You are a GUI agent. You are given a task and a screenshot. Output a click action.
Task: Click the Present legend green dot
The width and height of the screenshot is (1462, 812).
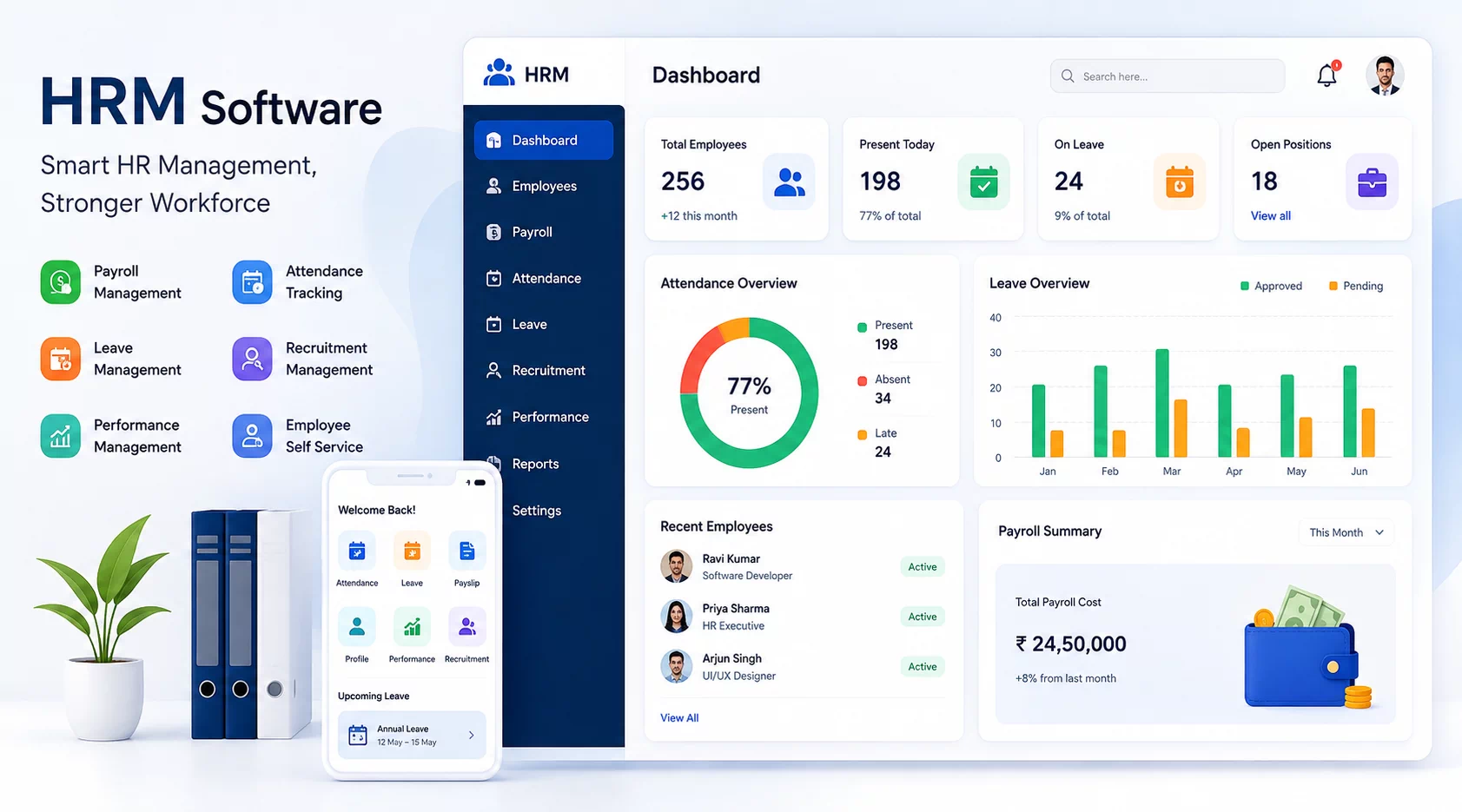[862, 327]
